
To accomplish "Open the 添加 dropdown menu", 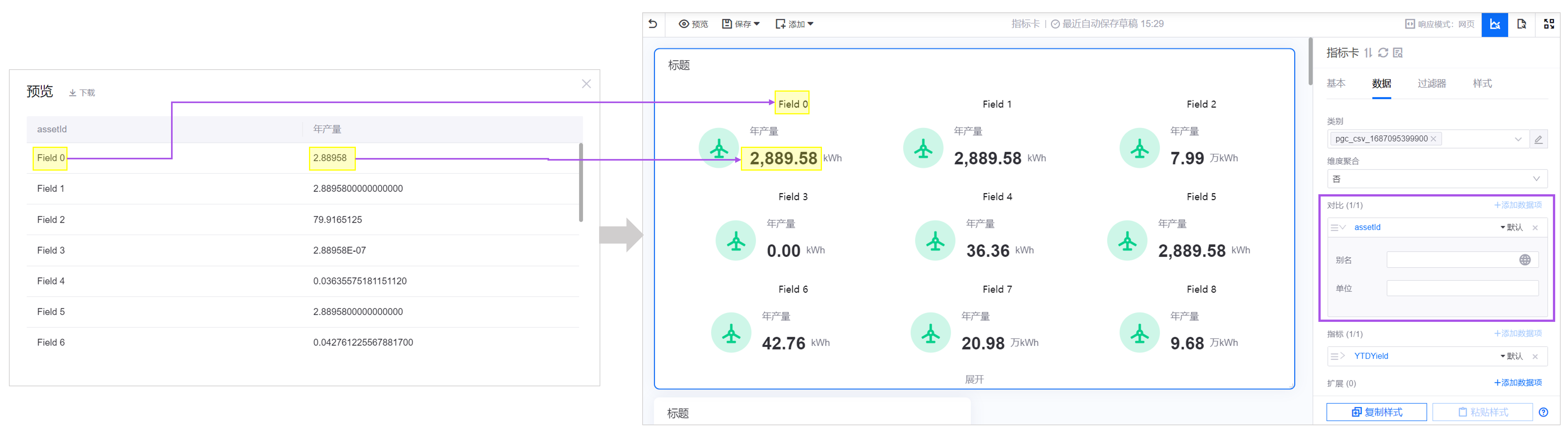I will click(794, 24).
